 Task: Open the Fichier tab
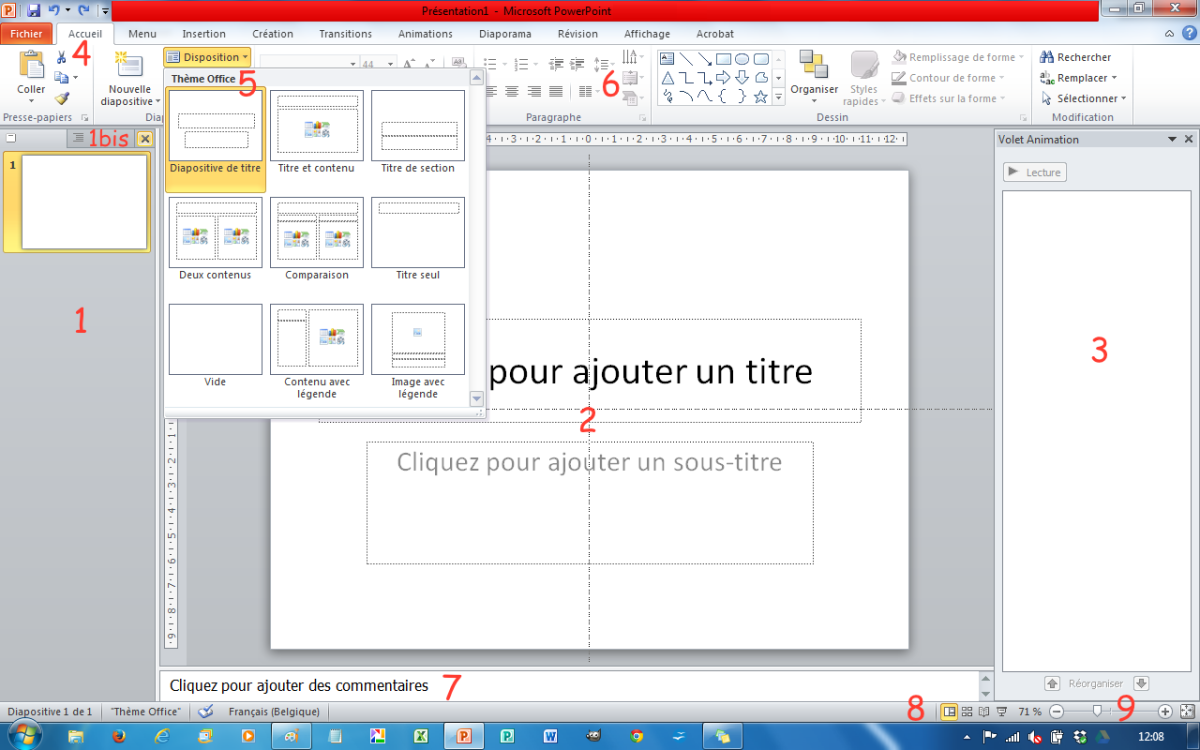[26, 34]
